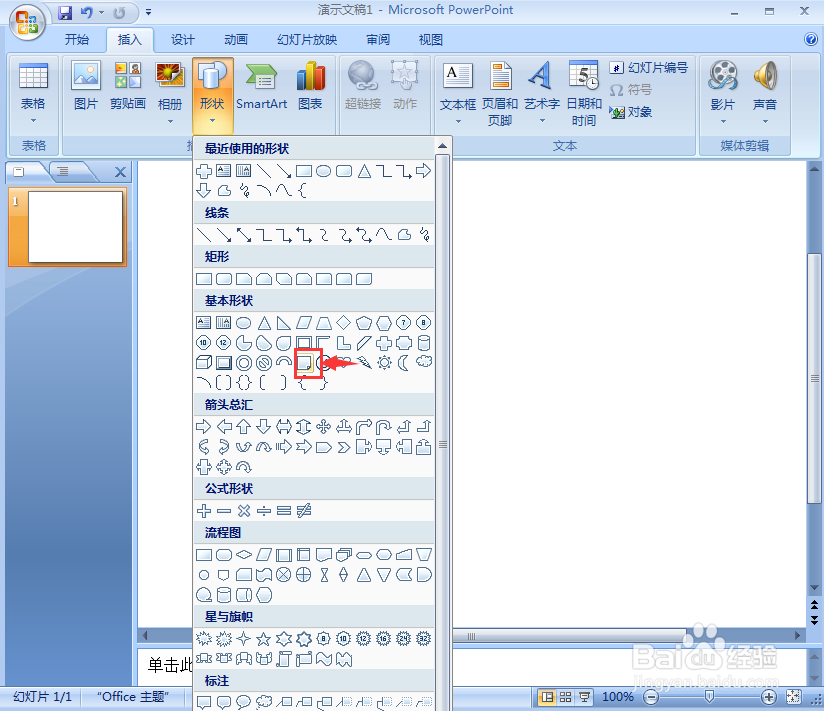Click the notes pane text area

click(x=472, y=666)
